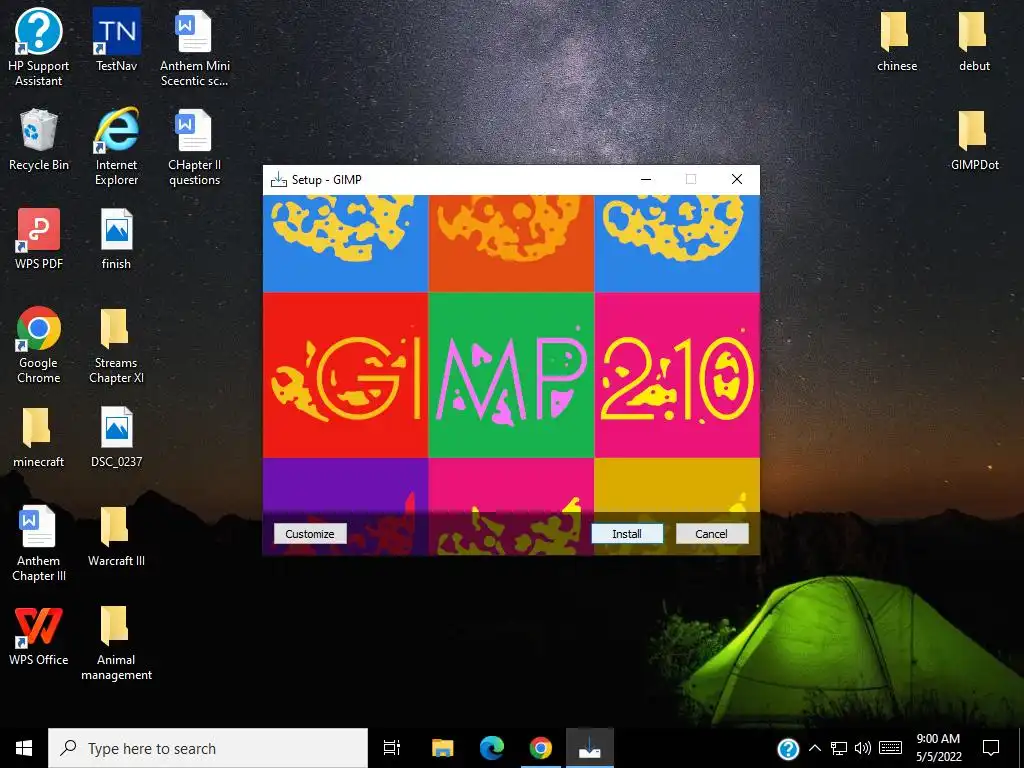Select the finish image file
This screenshot has width=1024, height=768.
[116, 238]
